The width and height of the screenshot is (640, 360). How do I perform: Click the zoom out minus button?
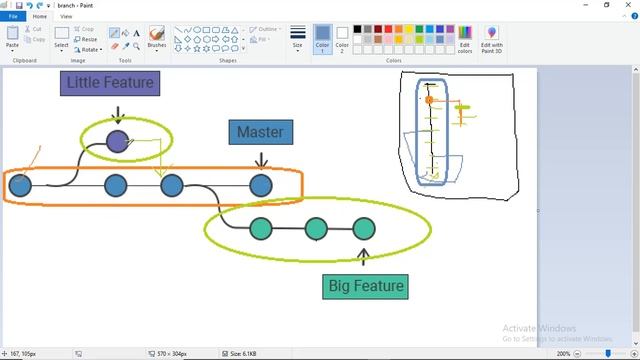[x=577, y=353]
